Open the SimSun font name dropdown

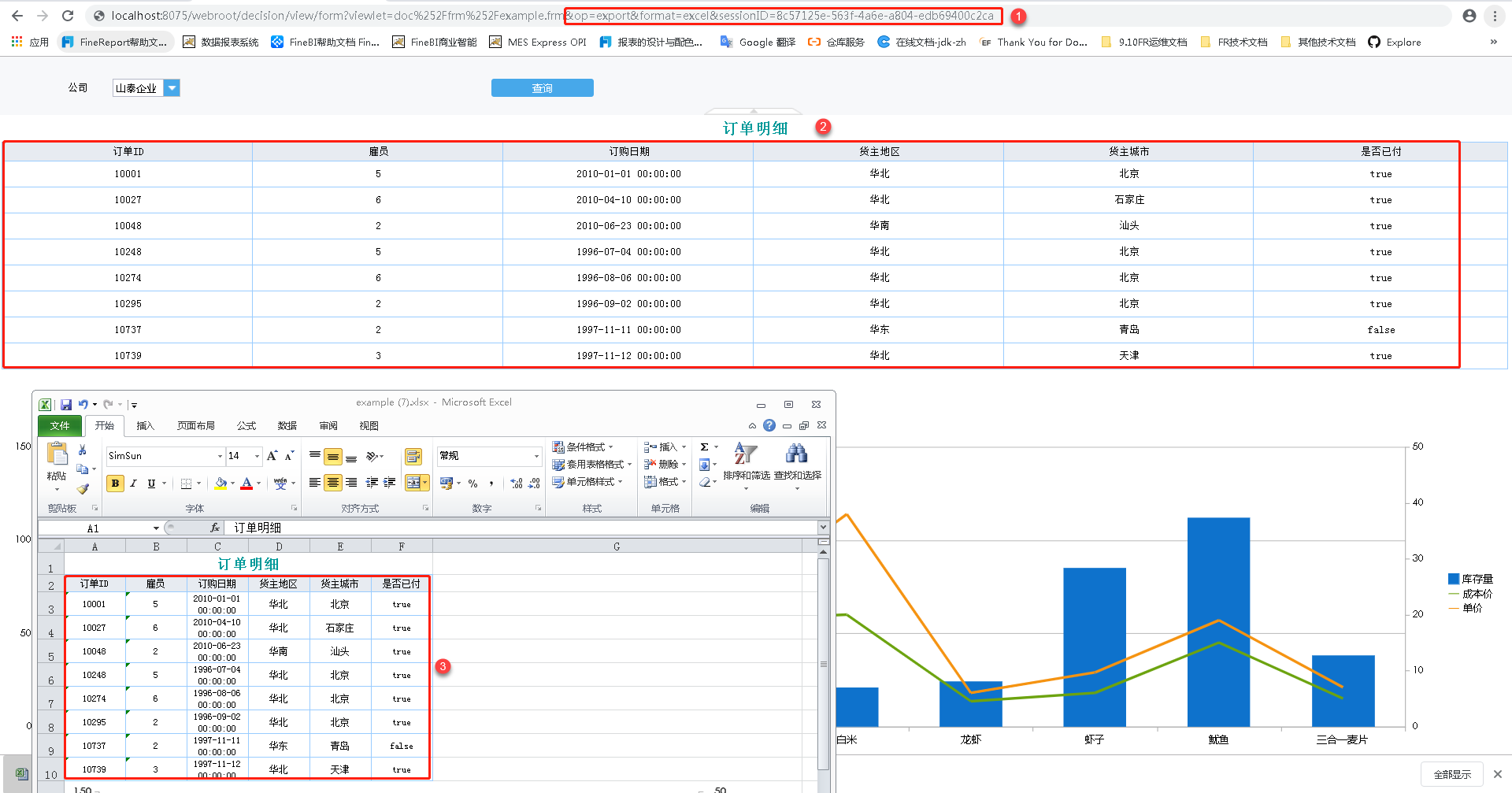pyautogui.click(x=220, y=456)
